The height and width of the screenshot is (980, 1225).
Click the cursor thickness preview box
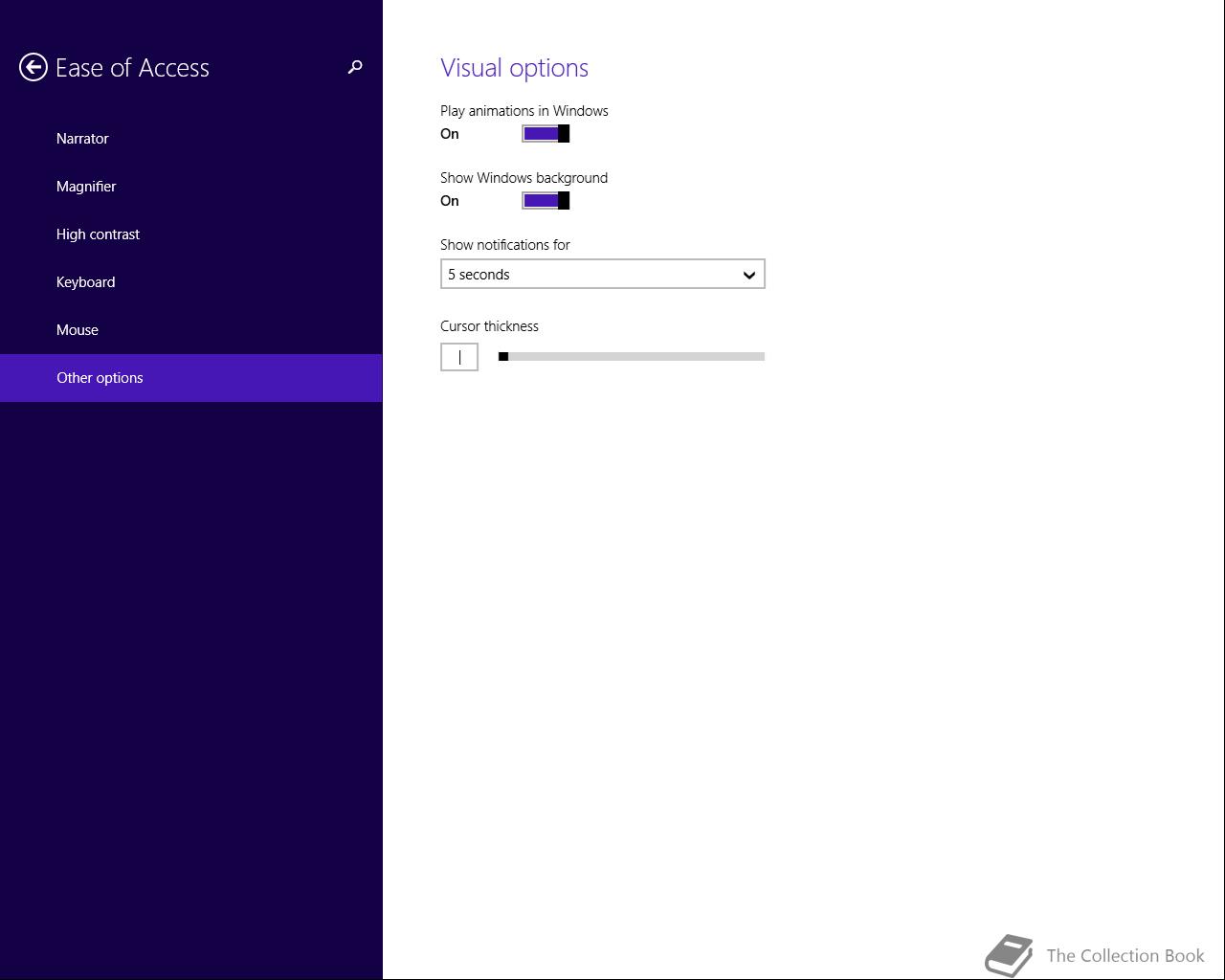tap(459, 357)
